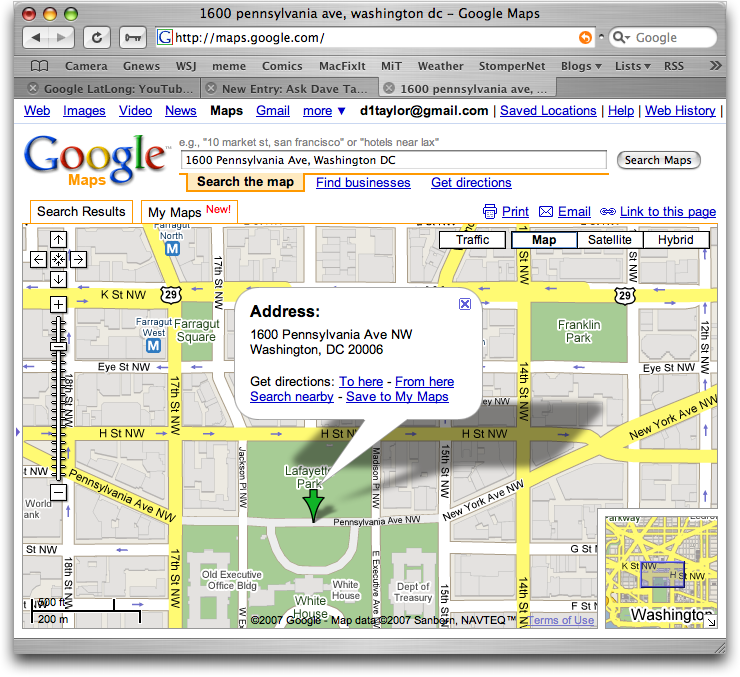
Task: Open the Web History link
Action: pos(680,110)
